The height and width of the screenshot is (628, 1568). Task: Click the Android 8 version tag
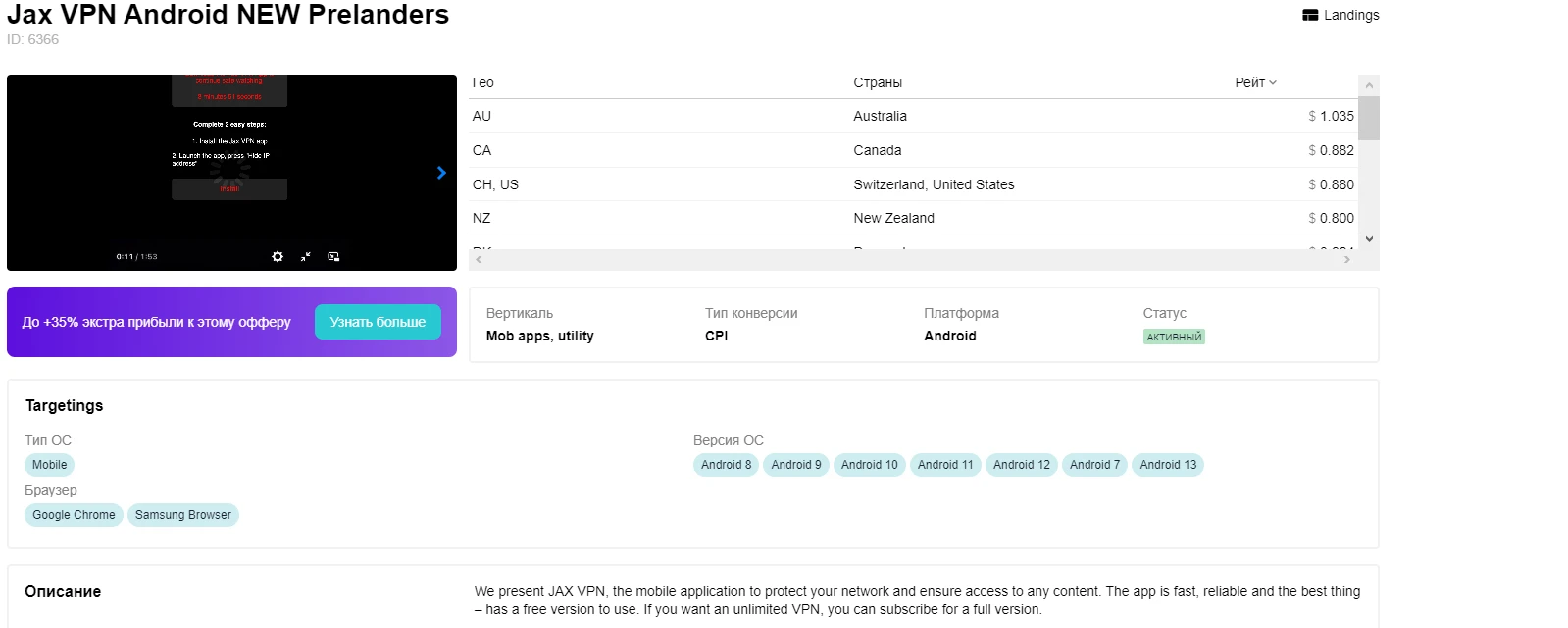(x=727, y=465)
